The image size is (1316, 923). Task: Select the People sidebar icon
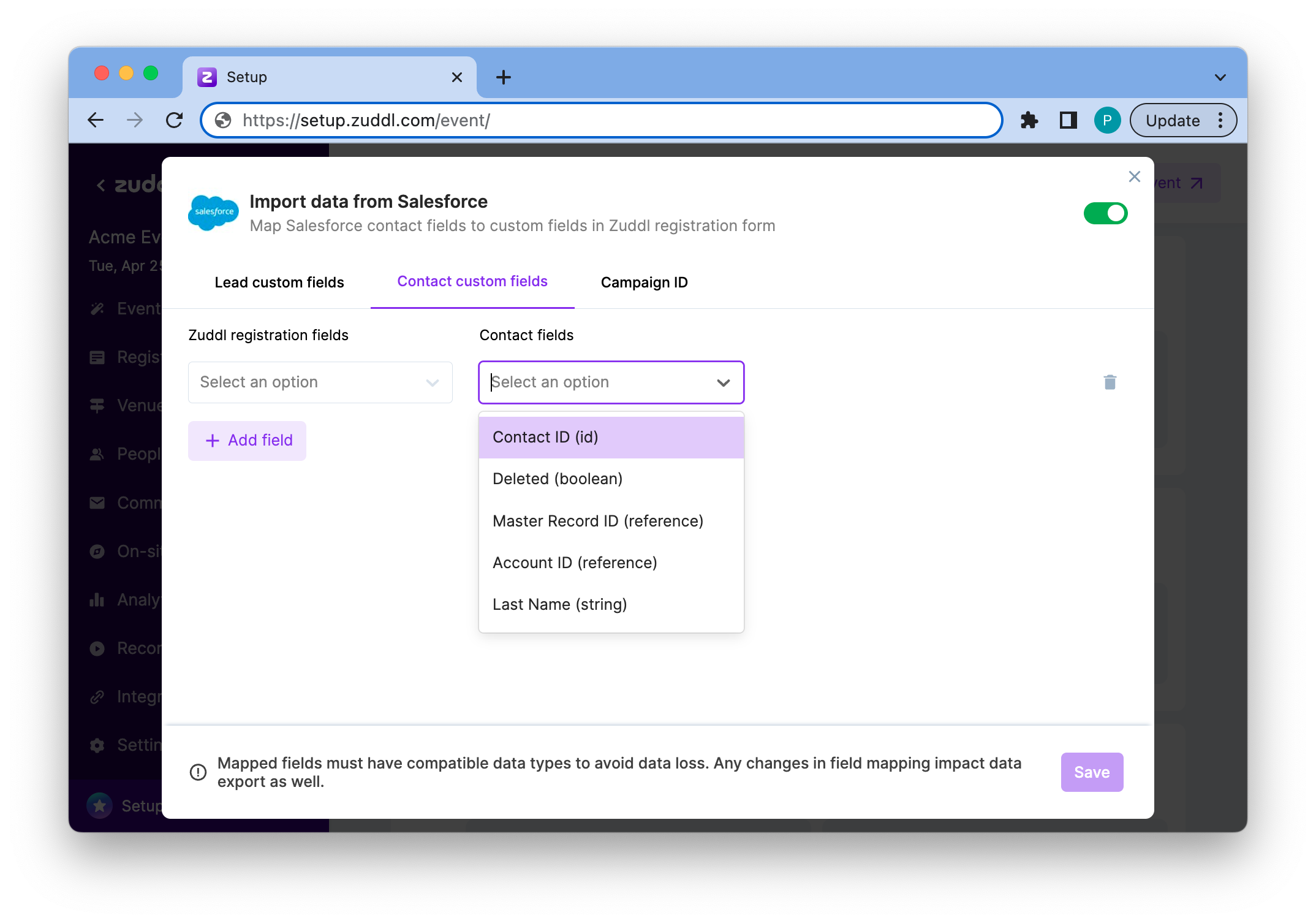point(98,454)
